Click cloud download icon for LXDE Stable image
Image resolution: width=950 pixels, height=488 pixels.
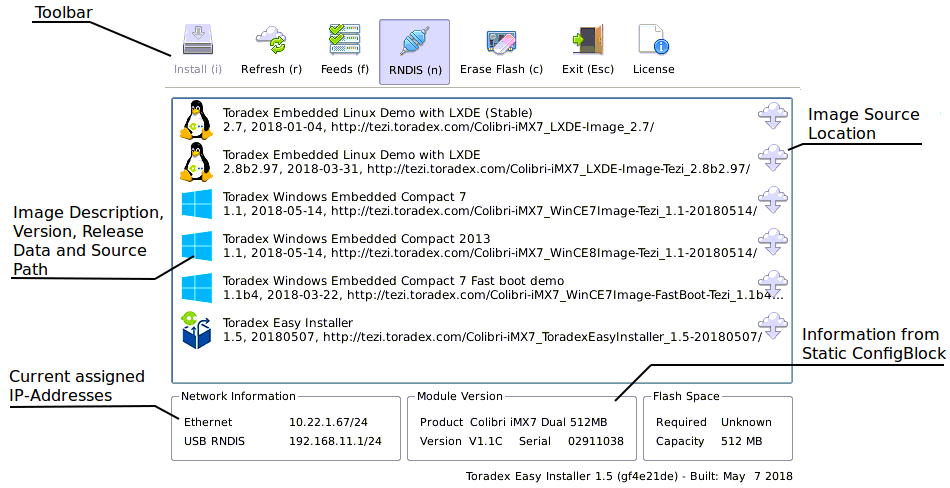[x=771, y=116]
